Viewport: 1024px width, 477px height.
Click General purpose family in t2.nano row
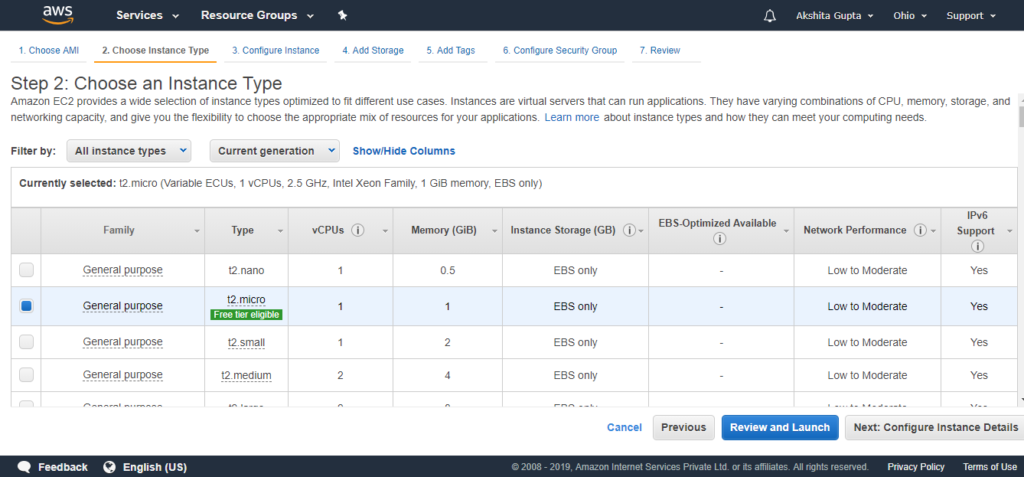[123, 270]
